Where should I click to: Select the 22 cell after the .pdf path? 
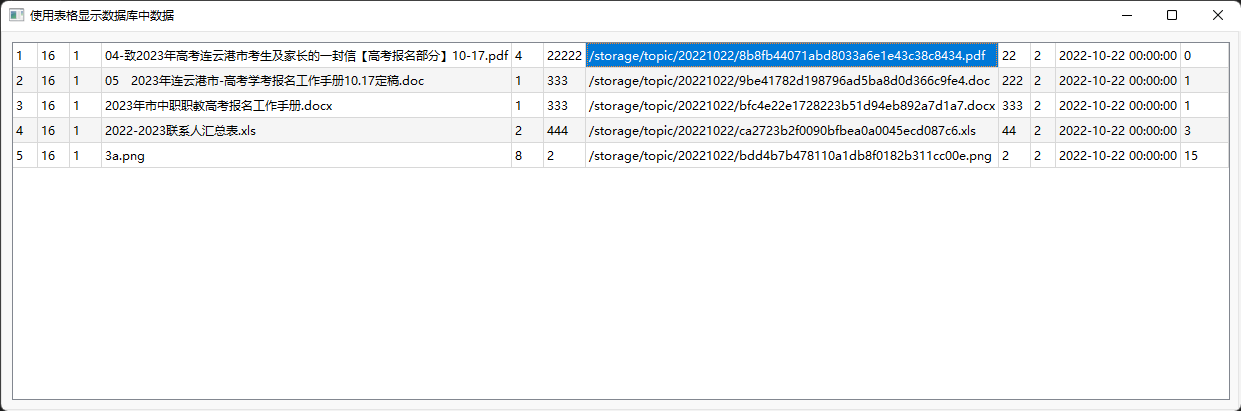tap(1014, 56)
